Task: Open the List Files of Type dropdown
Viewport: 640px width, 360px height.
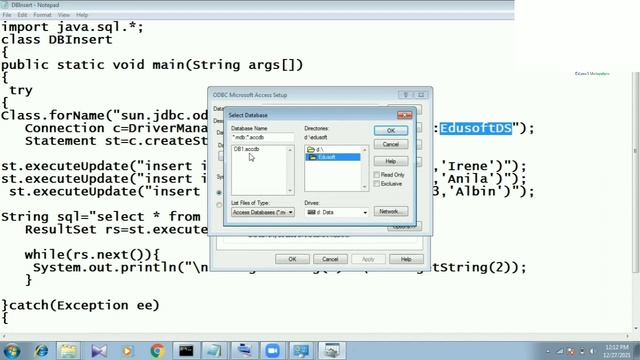Action: tap(262, 212)
